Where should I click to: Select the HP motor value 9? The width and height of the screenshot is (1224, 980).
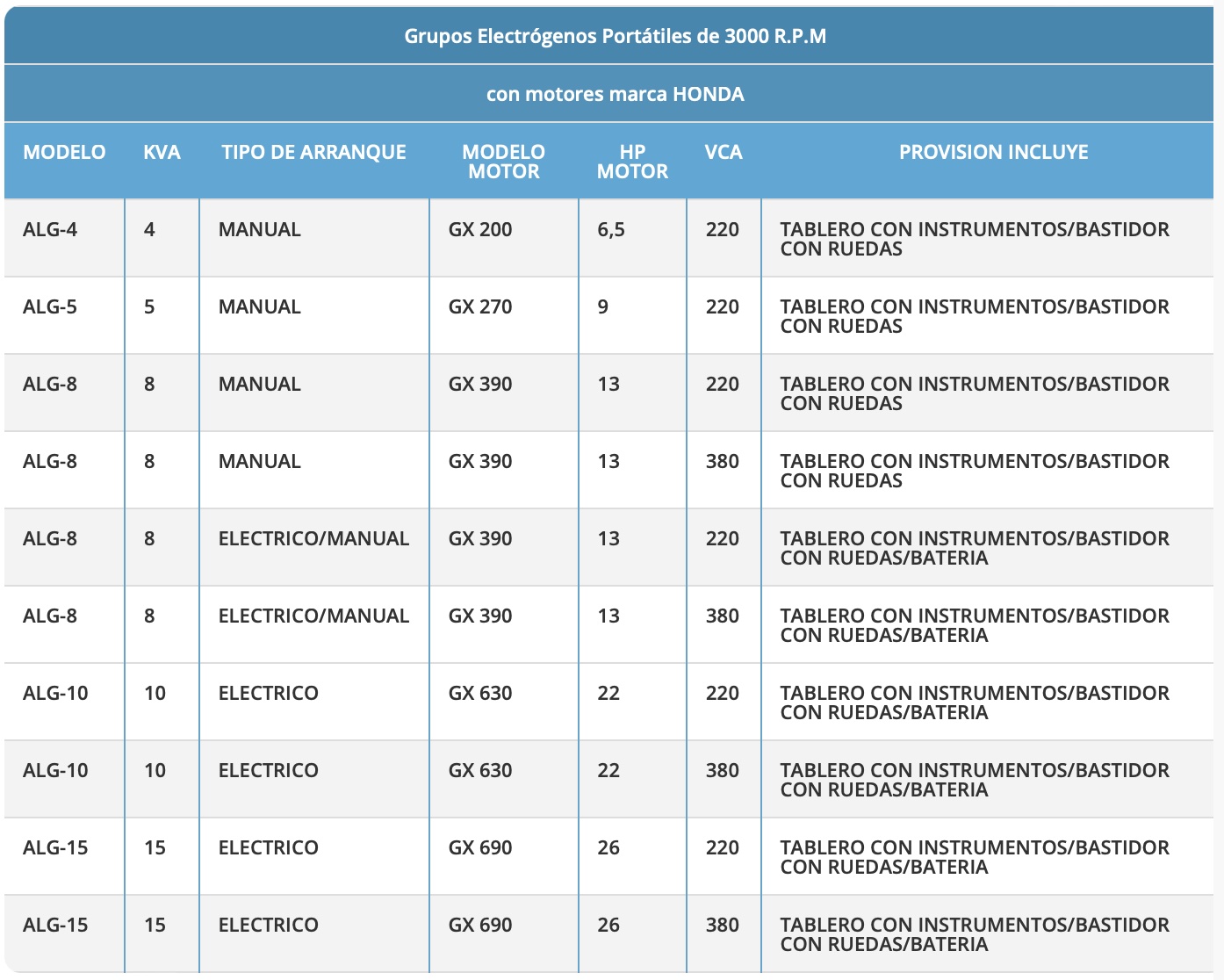603,306
